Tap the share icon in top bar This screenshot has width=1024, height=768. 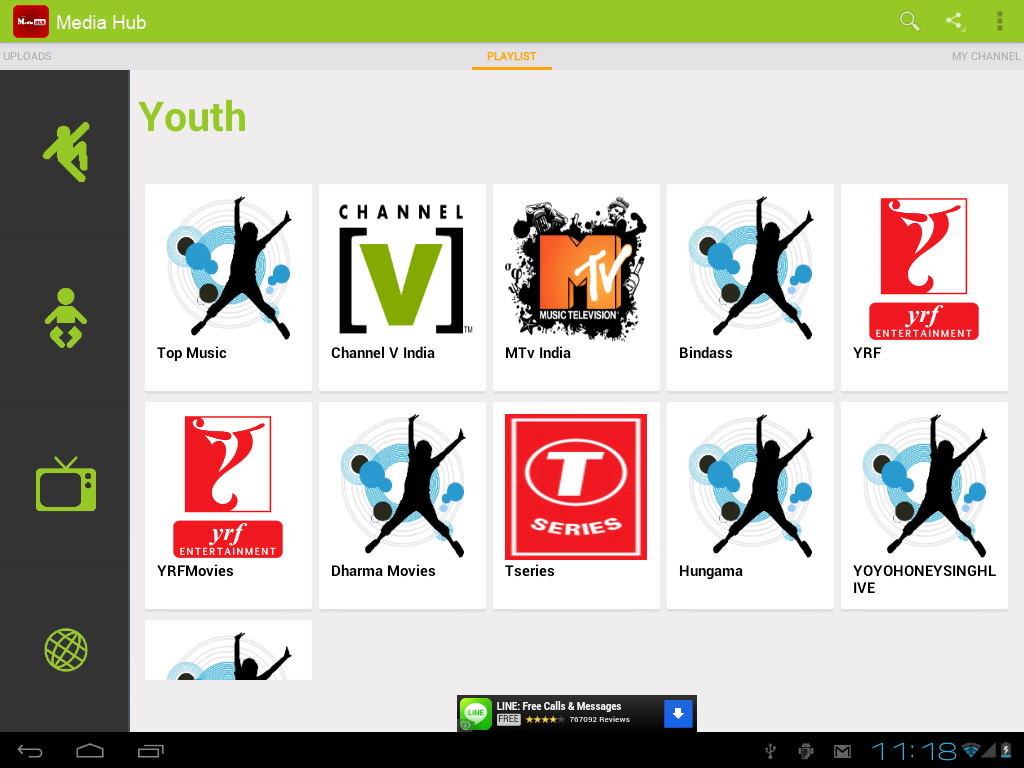point(955,21)
